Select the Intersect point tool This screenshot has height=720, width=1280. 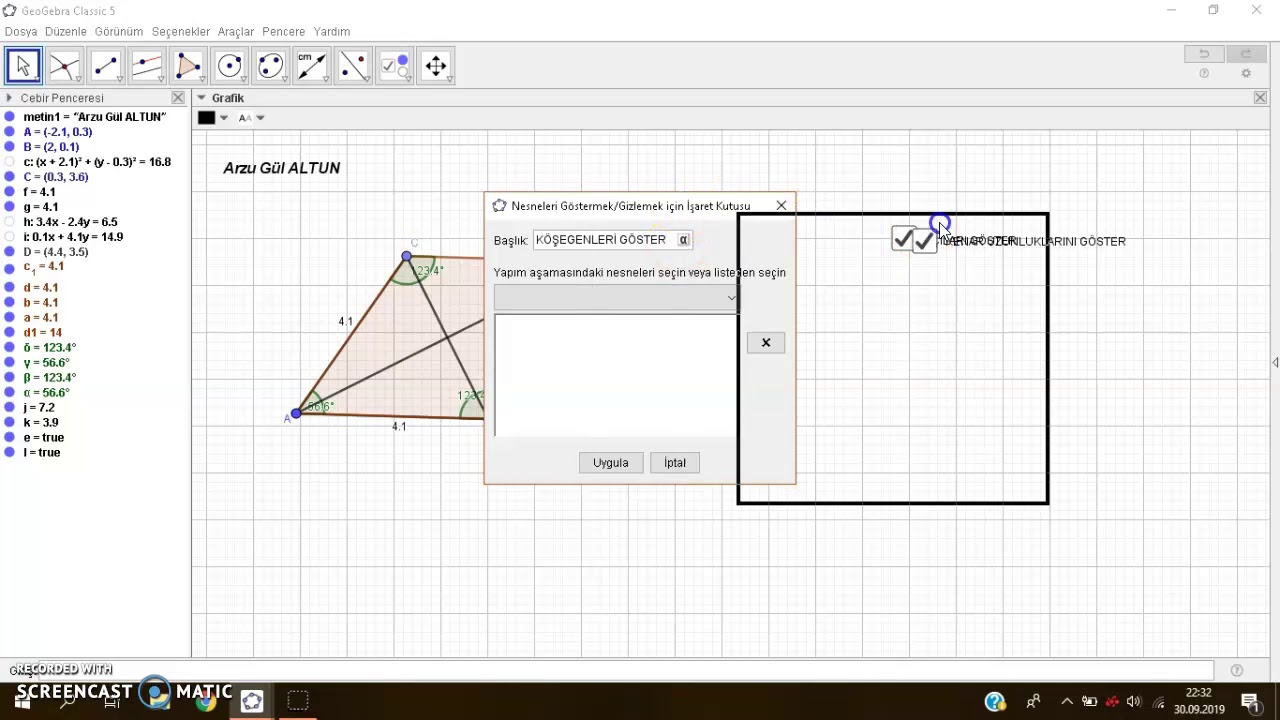(64, 66)
